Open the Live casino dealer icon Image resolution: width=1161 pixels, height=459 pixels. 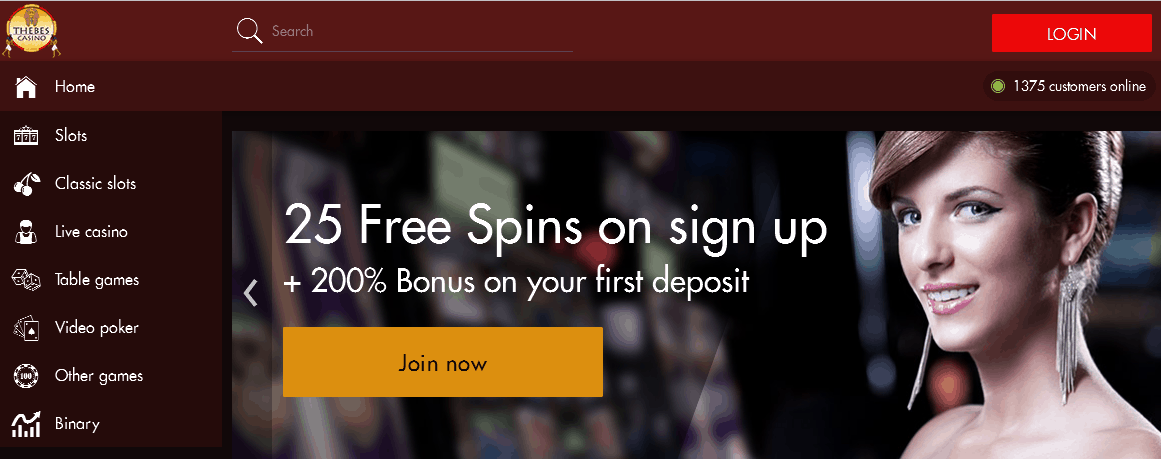[x=26, y=232]
